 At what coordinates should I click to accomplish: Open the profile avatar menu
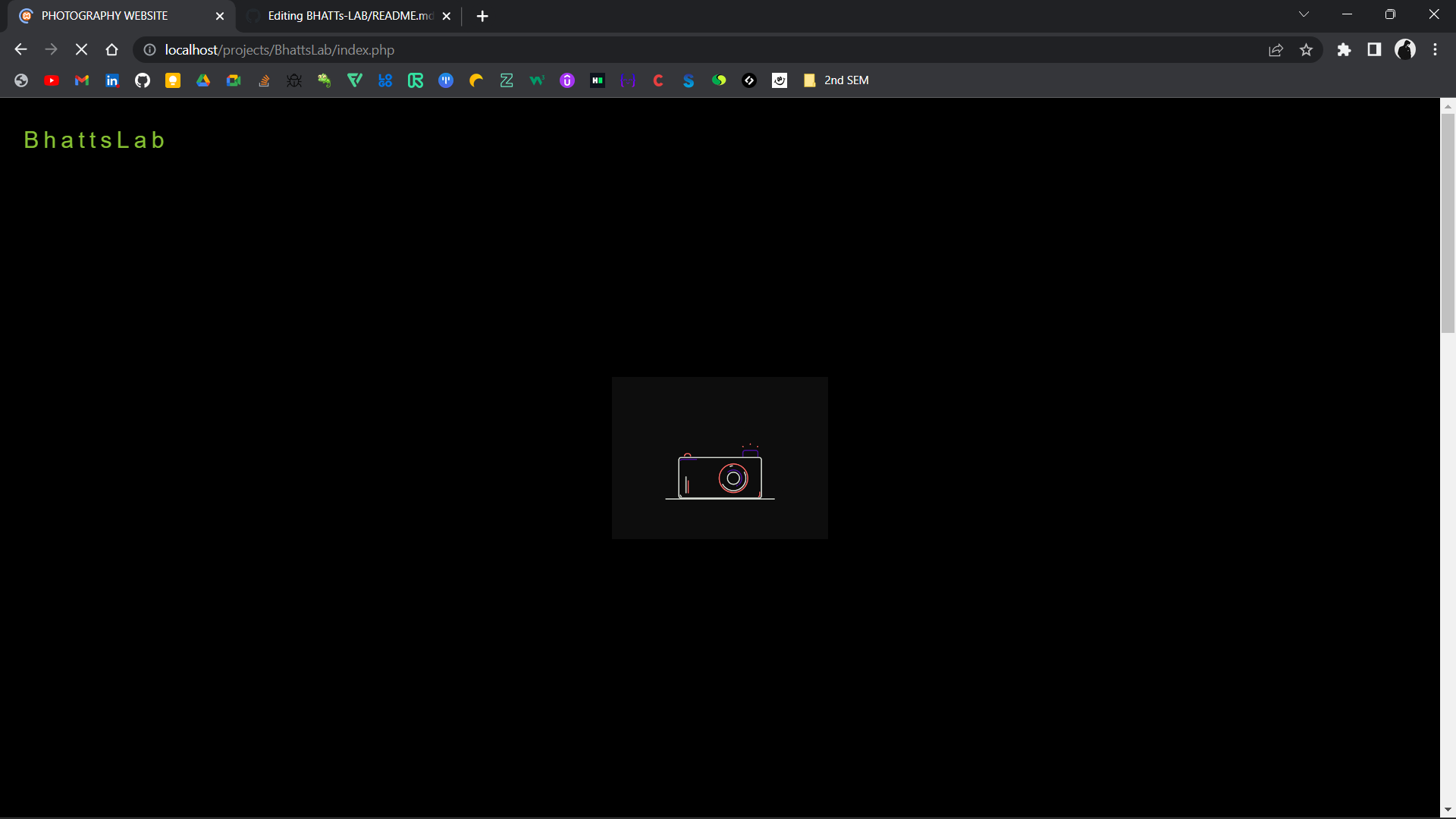1405,50
